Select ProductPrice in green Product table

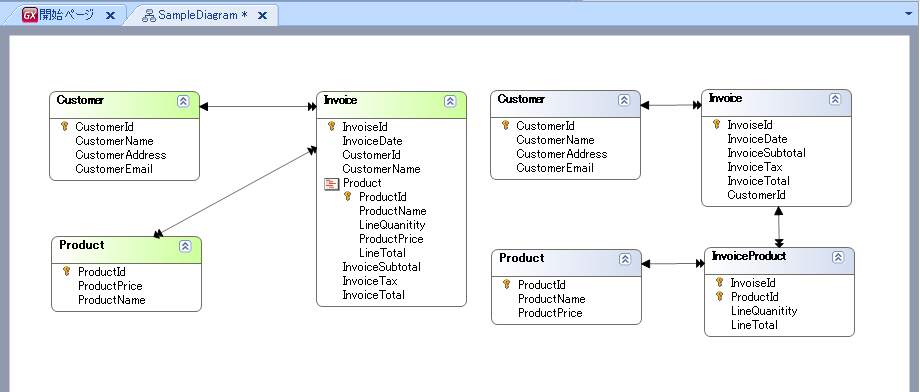click(110, 286)
